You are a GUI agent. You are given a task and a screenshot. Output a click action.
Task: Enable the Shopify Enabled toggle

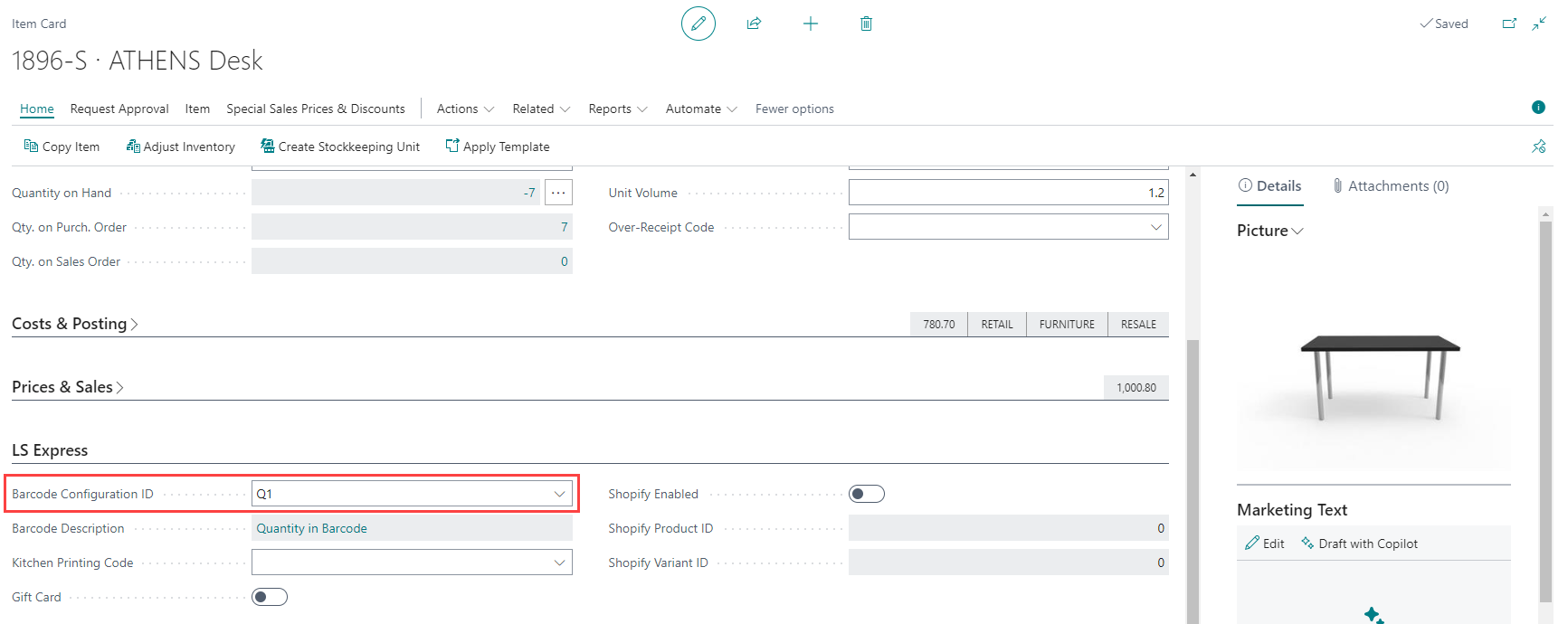coord(866,494)
